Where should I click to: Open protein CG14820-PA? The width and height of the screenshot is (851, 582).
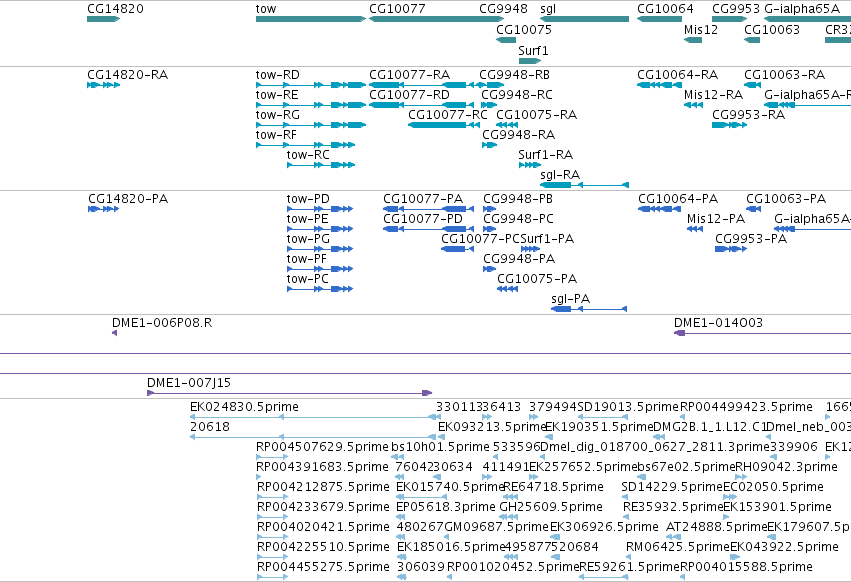(x=103, y=209)
